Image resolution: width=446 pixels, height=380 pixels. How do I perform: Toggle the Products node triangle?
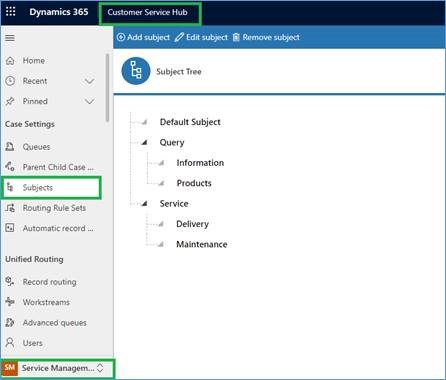click(x=161, y=183)
